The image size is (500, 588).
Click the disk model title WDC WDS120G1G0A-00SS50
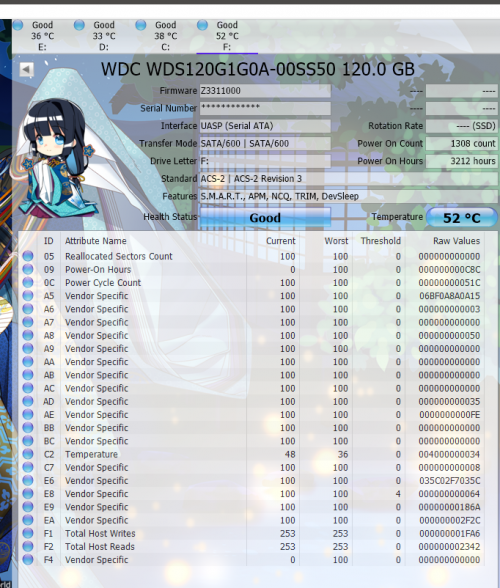click(218, 69)
